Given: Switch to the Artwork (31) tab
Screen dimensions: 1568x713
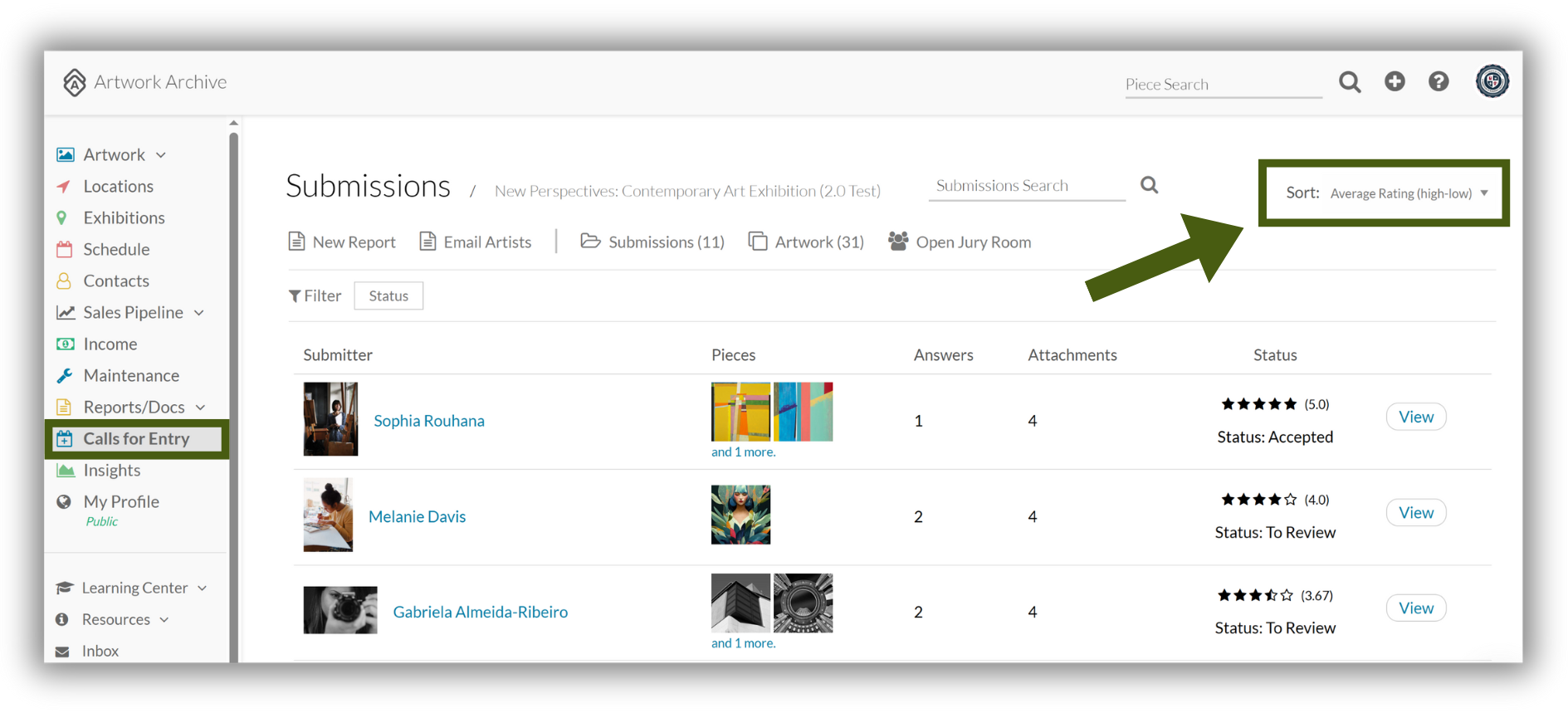Looking at the screenshot, I should coord(806,242).
